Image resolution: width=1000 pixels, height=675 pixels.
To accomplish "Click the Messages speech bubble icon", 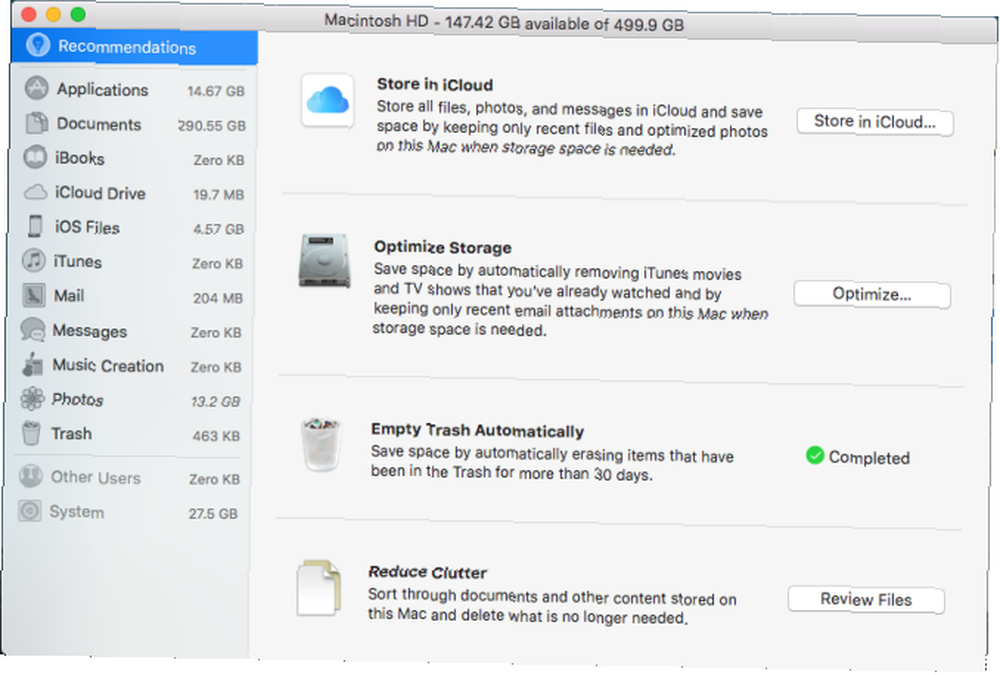I will tap(33, 330).
